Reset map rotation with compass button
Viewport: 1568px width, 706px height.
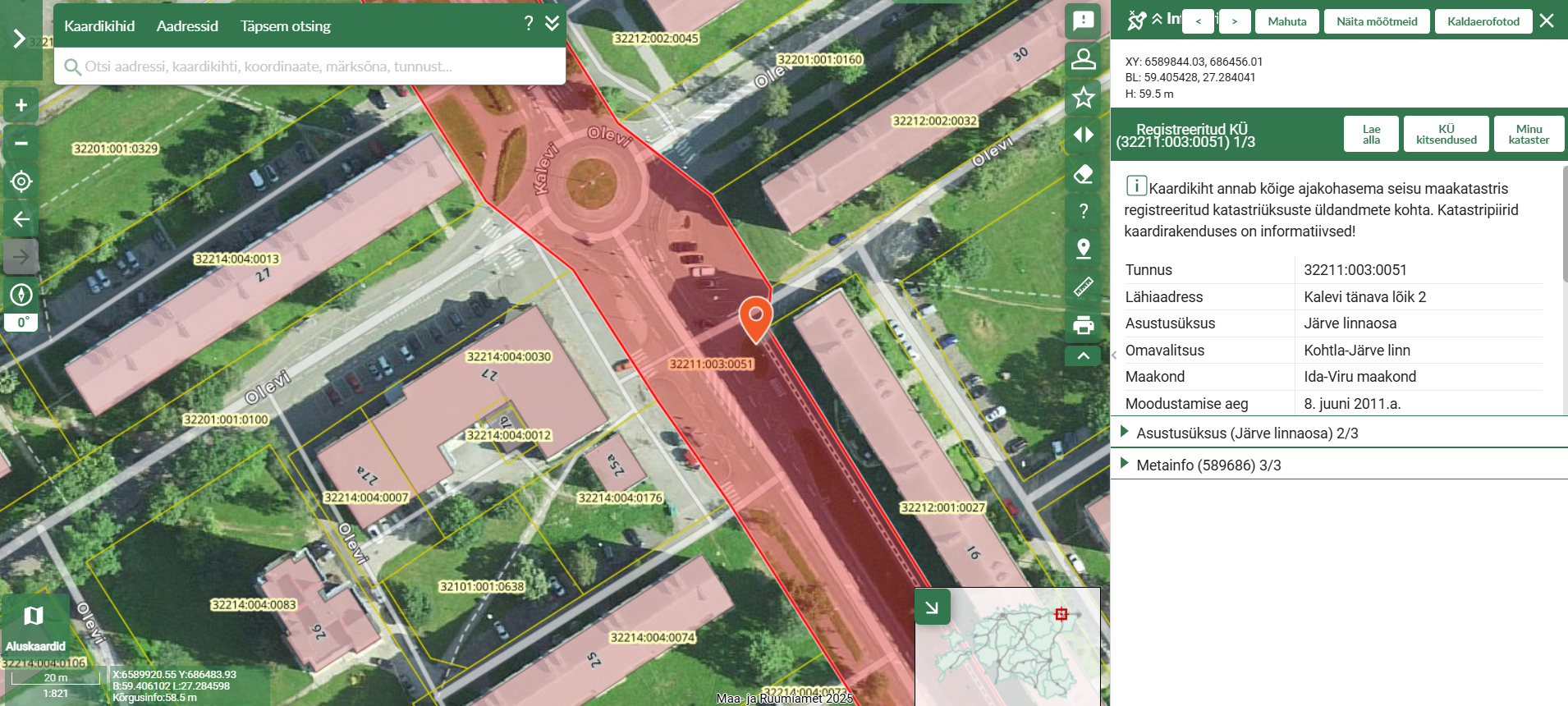point(21,295)
